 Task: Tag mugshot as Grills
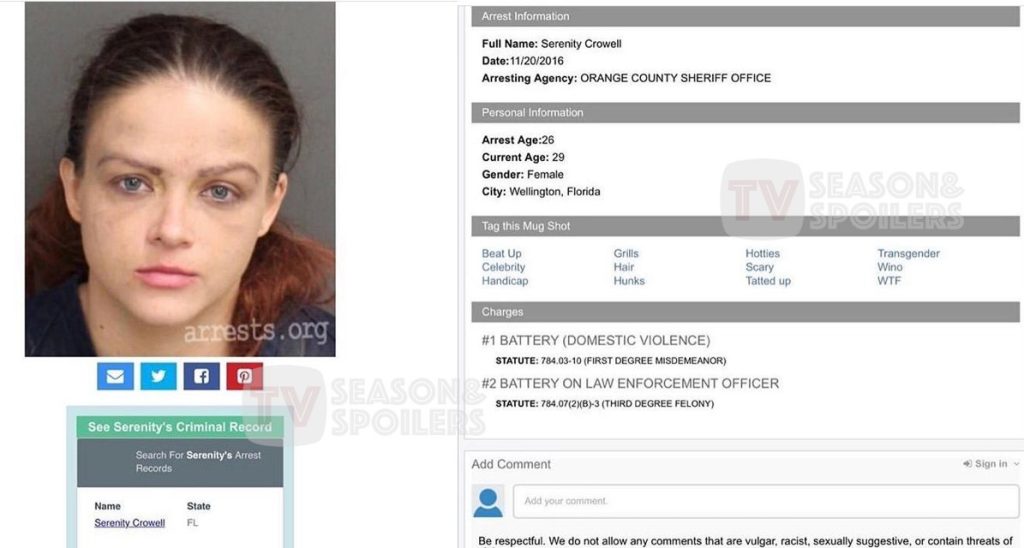tap(626, 253)
